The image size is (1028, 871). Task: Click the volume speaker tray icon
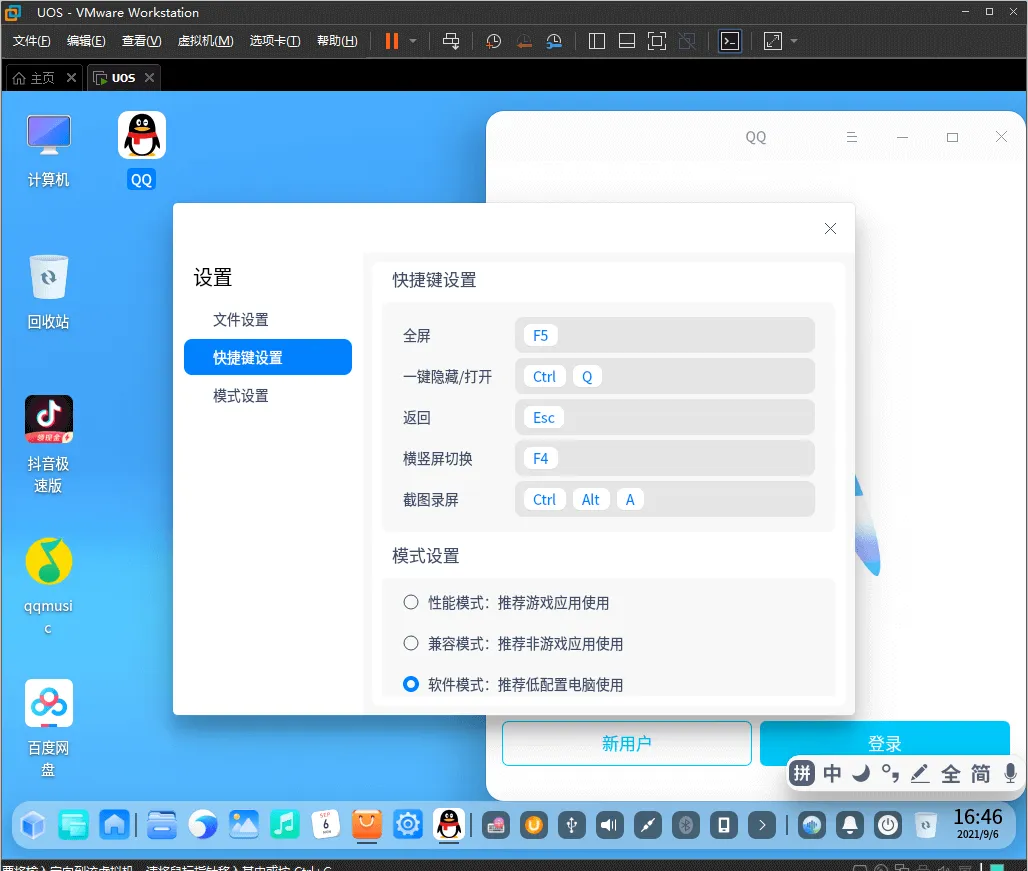609,825
